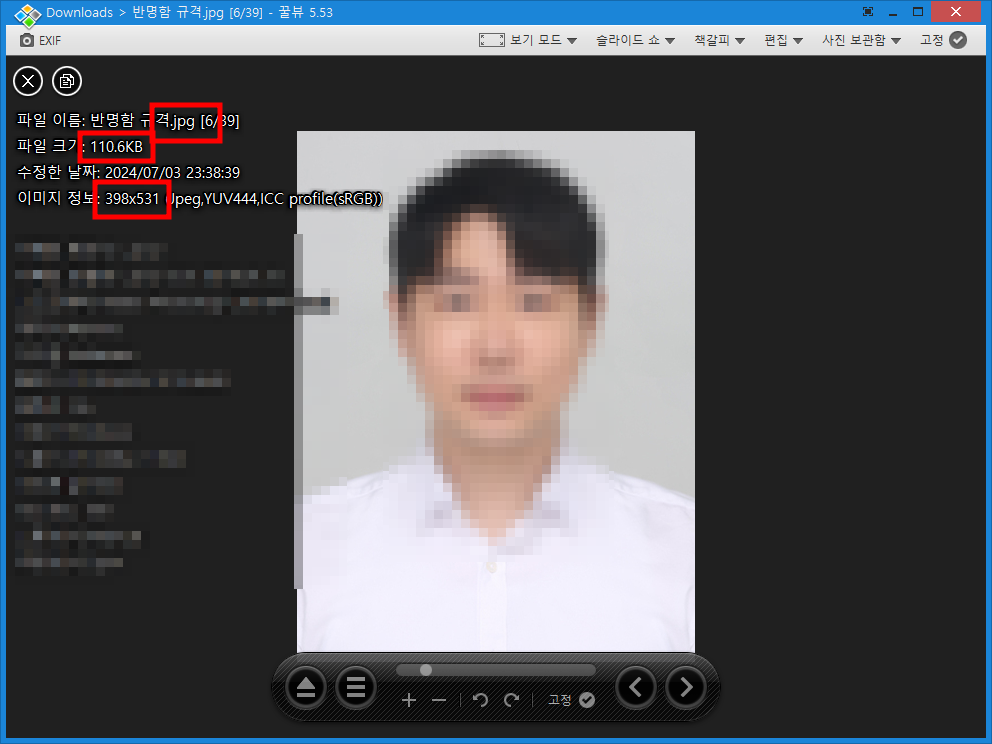Toggle 고정 pin on the top toolbar
992x744 pixels.
[x=938, y=40]
